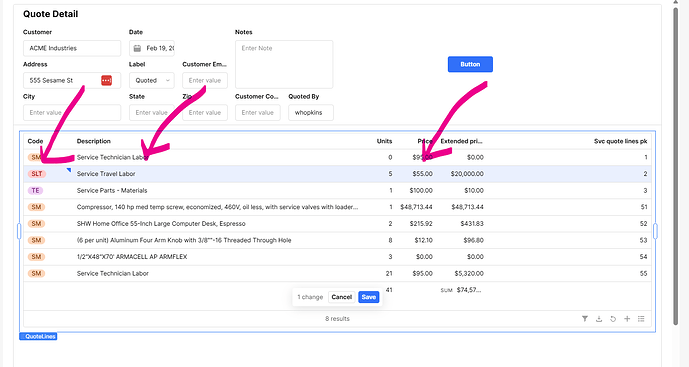Save the pending table change
Image resolution: width=689 pixels, height=367 pixels.
[x=368, y=297]
